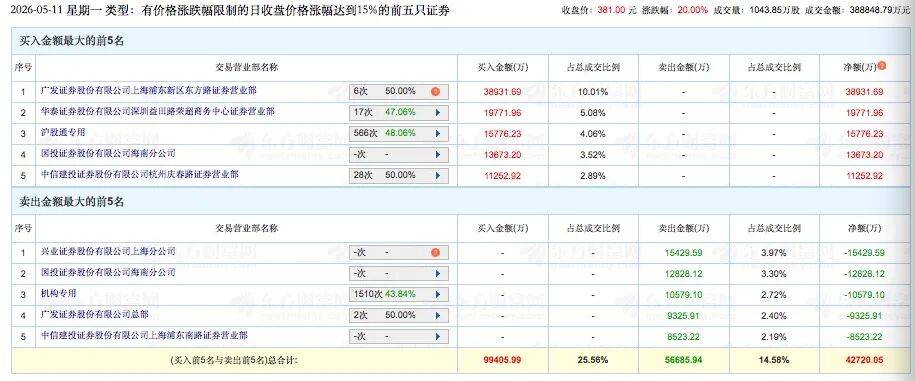Expand arrow in 中信建投杭州庆春路 row

[437, 176]
